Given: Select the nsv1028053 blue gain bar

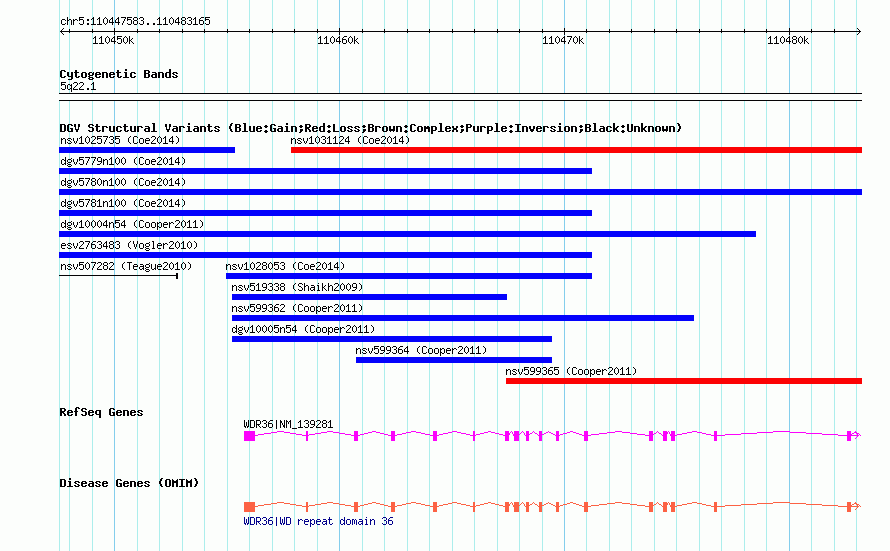Looking at the screenshot, I should click(409, 276).
